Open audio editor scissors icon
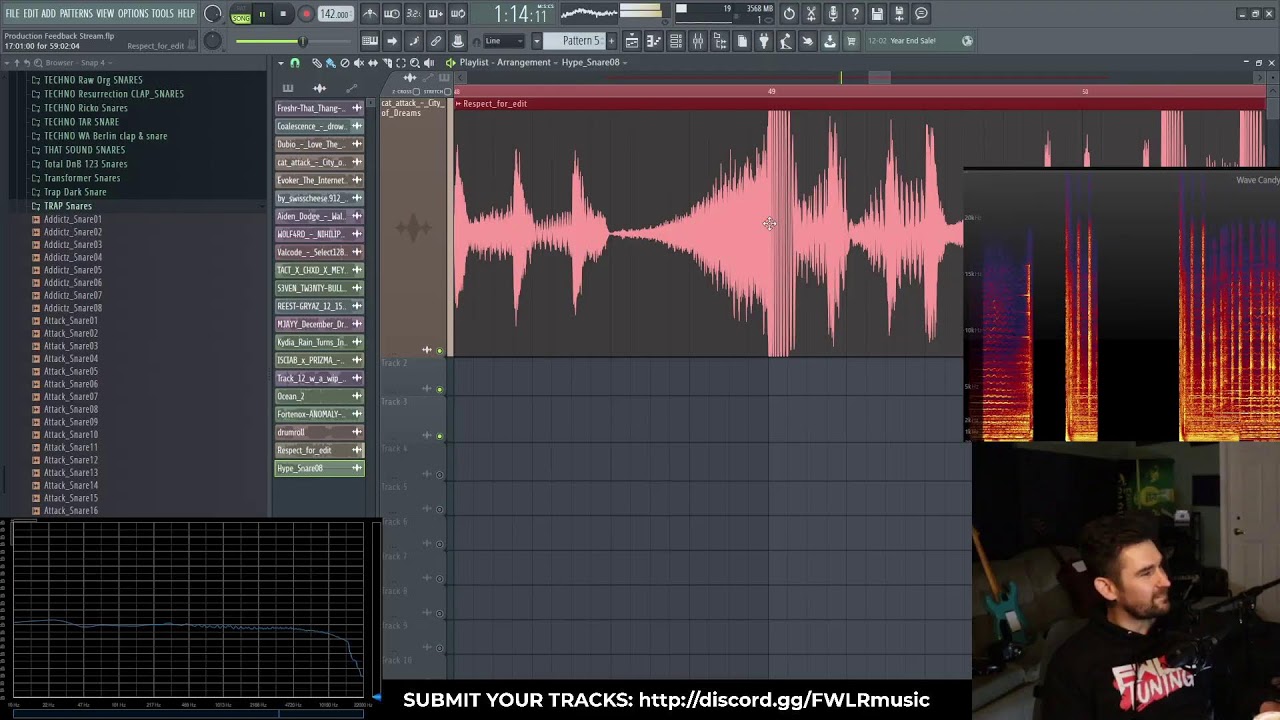1280x720 pixels. point(811,13)
